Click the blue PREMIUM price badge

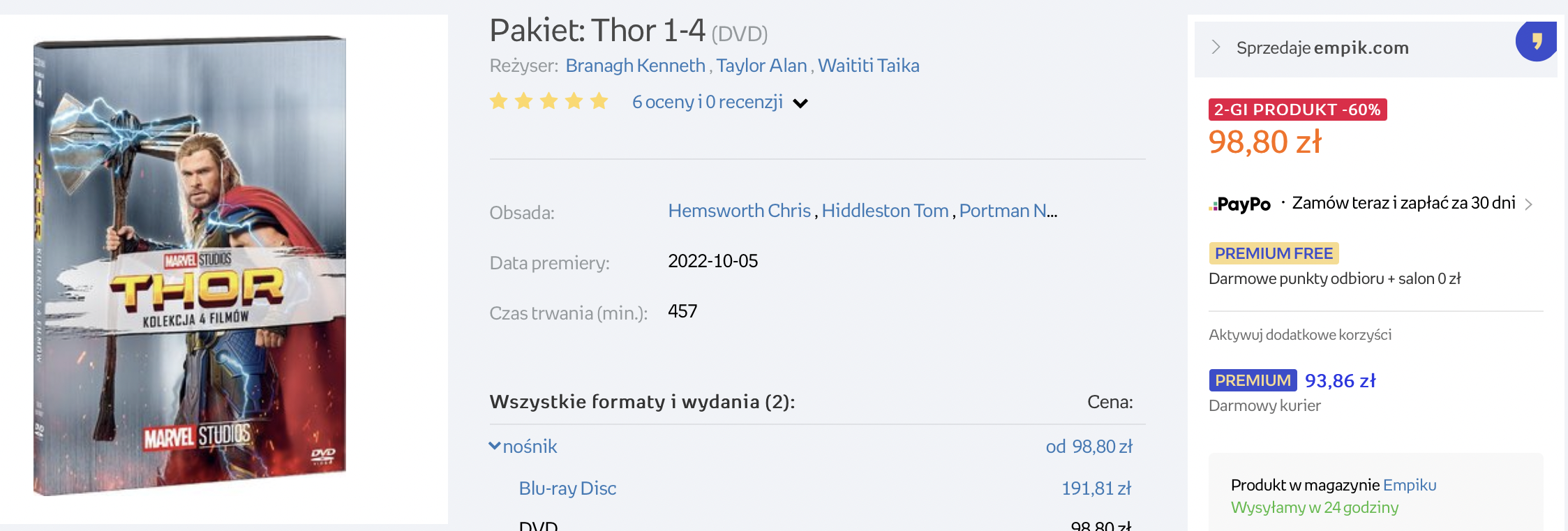coord(1253,380)
